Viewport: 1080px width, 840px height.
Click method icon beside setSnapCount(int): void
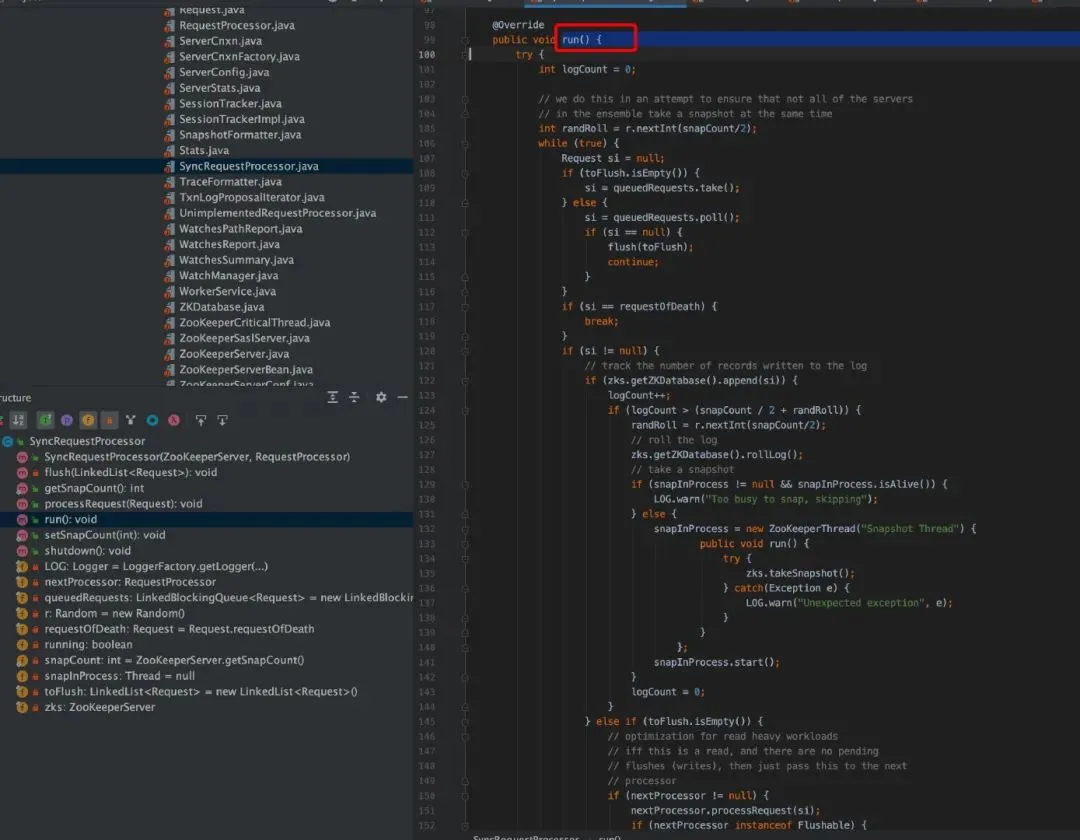click(22, 535)
